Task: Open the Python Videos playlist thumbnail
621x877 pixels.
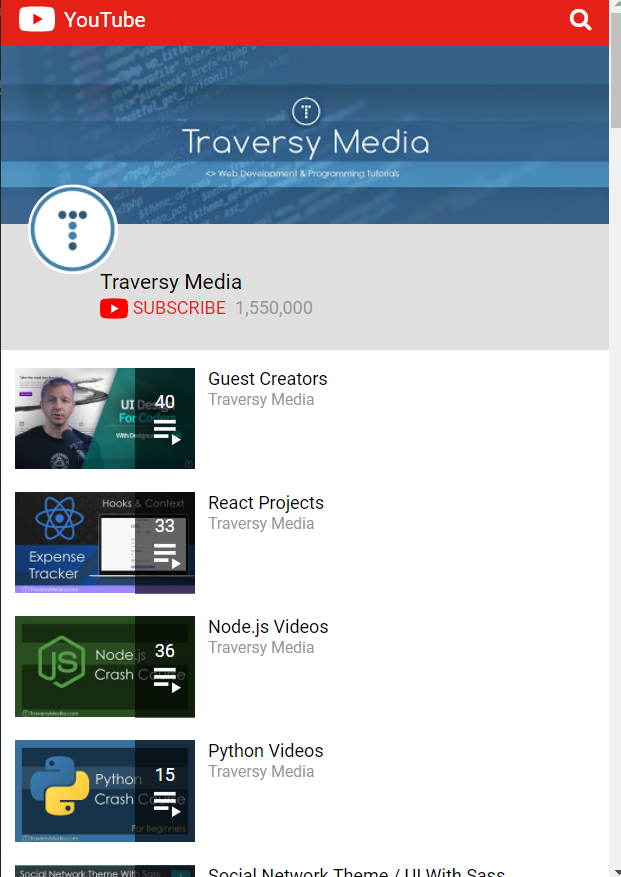Action: click(x=105, y=791)
